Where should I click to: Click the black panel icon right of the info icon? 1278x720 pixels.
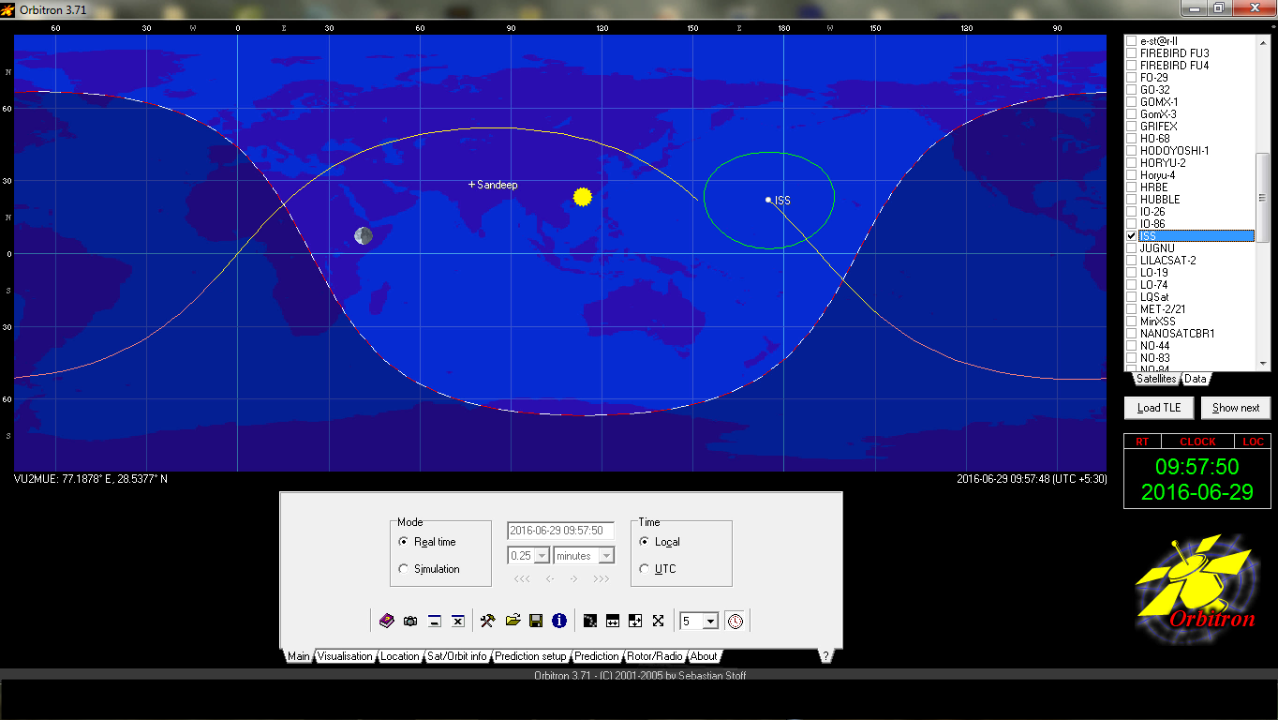pos(590,621)
